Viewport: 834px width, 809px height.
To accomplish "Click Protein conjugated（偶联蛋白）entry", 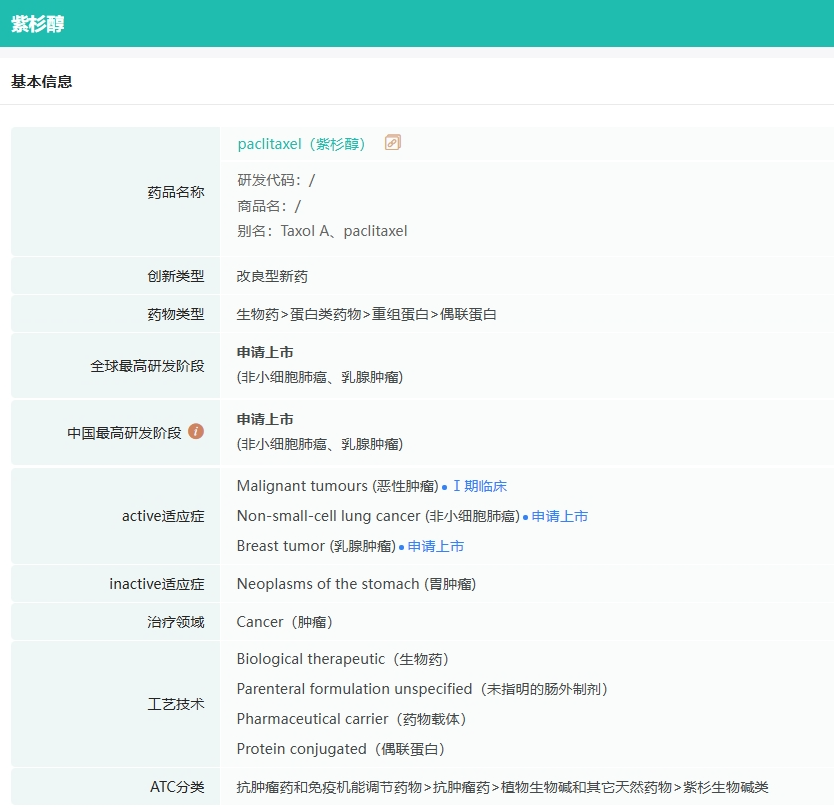I will pyautogui.click(x=341, y=750).
